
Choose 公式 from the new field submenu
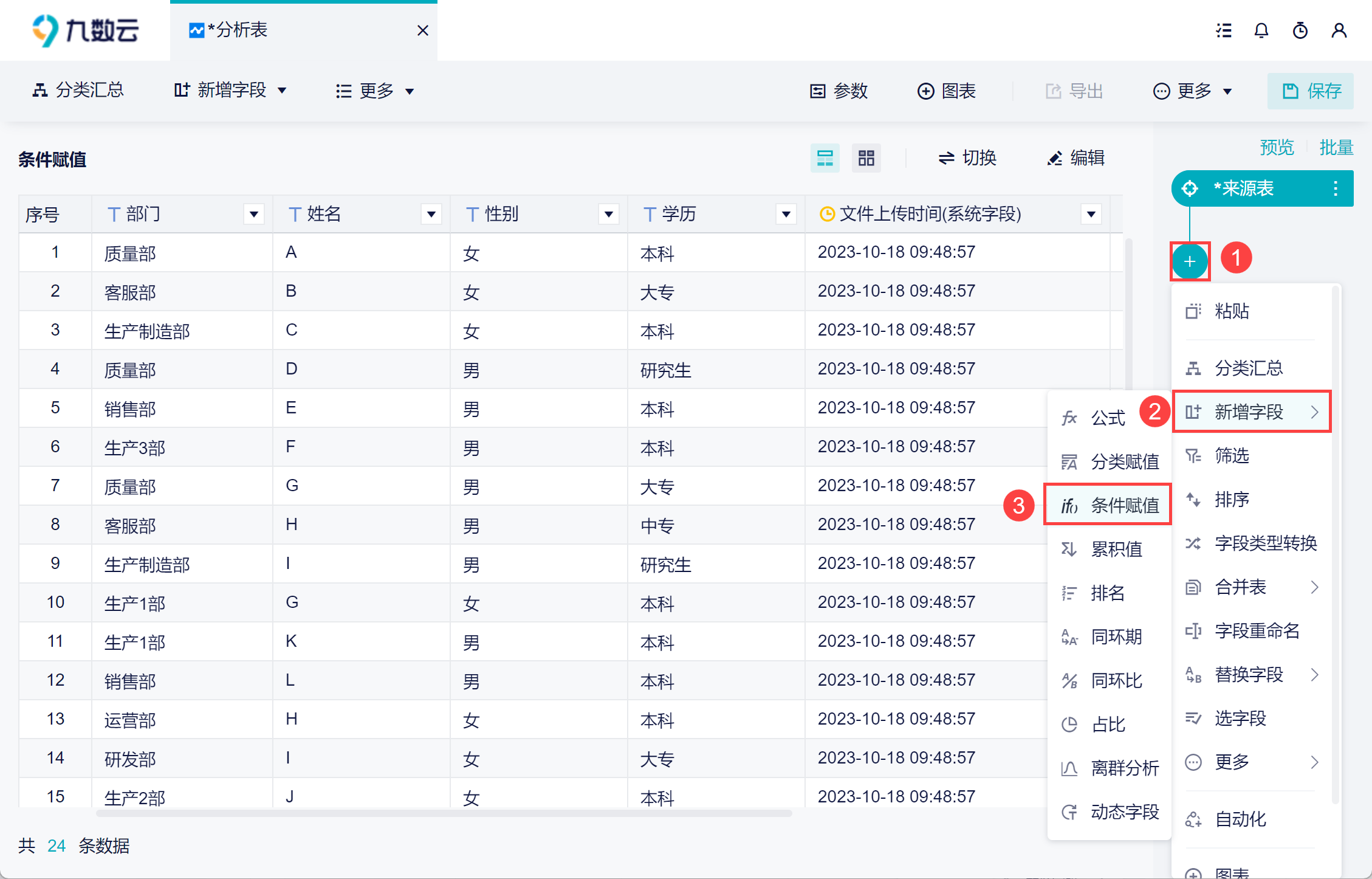click(1107, 418)
